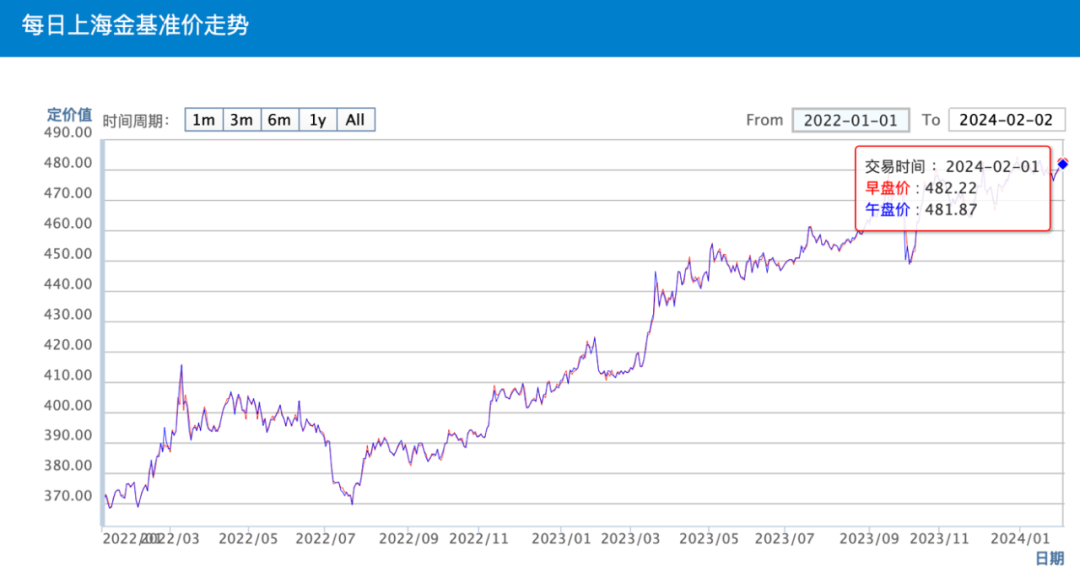Click the 370.00 y-axis value label
This screenshot has width=1080, height=572.
[x=69, y=497]
